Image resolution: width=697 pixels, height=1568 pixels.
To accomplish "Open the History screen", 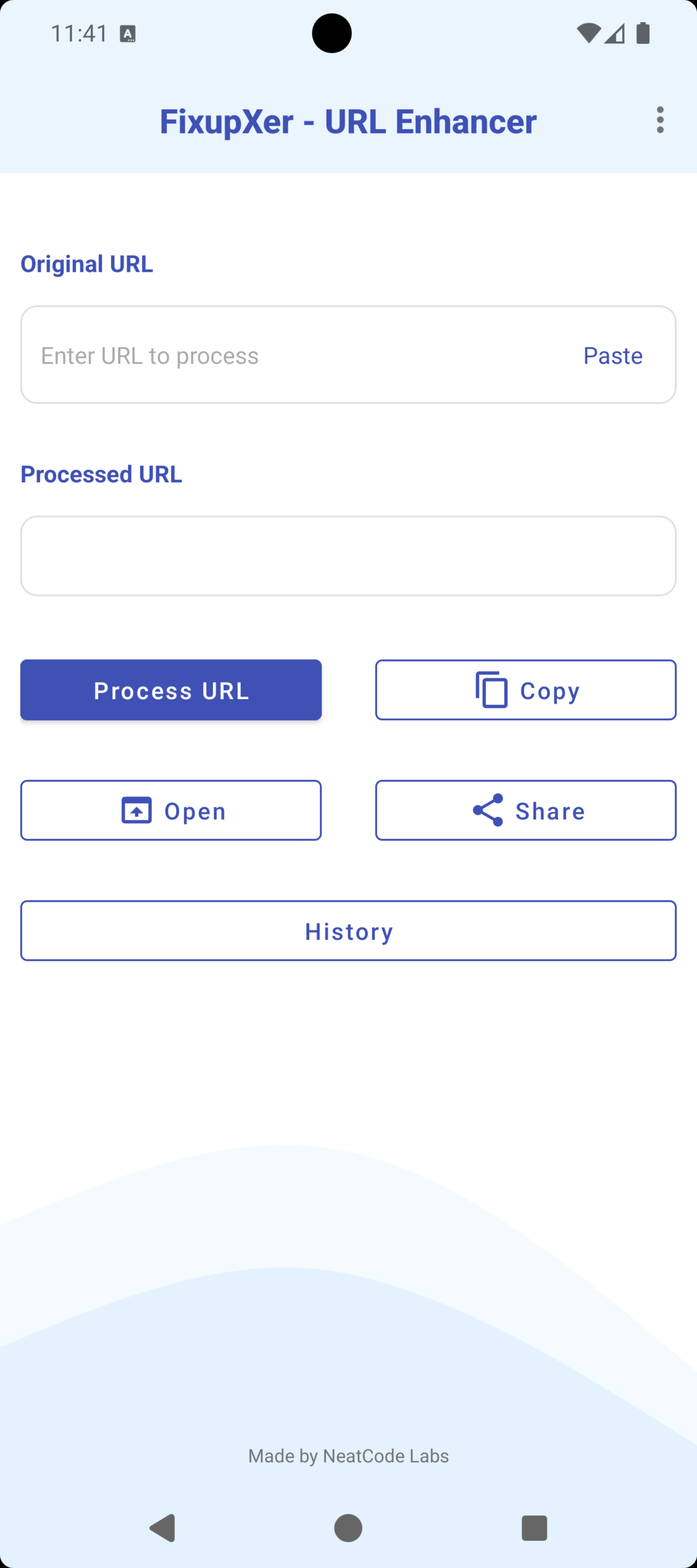I will 348,930.
